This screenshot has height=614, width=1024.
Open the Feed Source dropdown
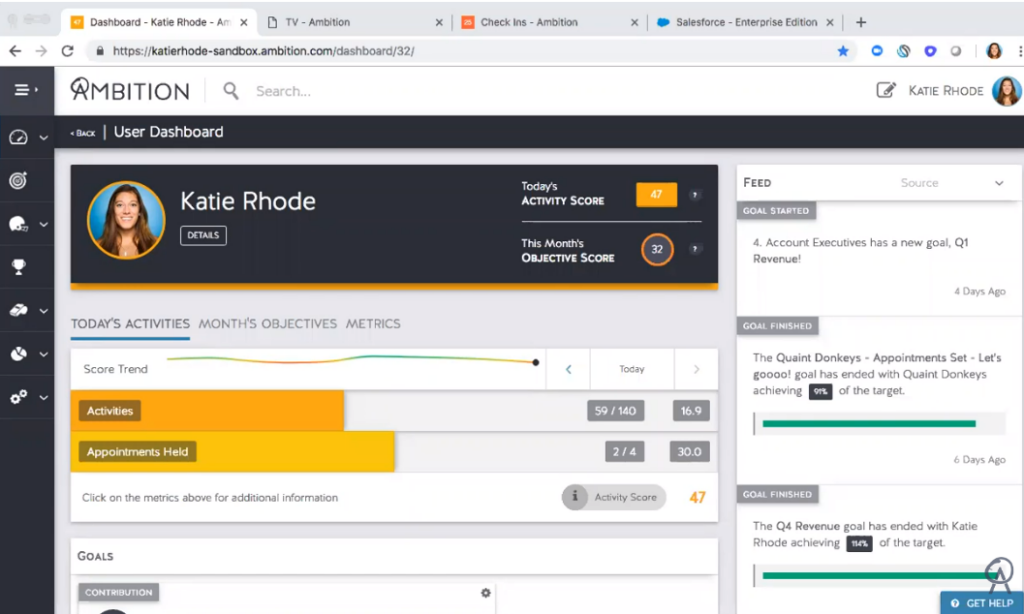point(952,183)
